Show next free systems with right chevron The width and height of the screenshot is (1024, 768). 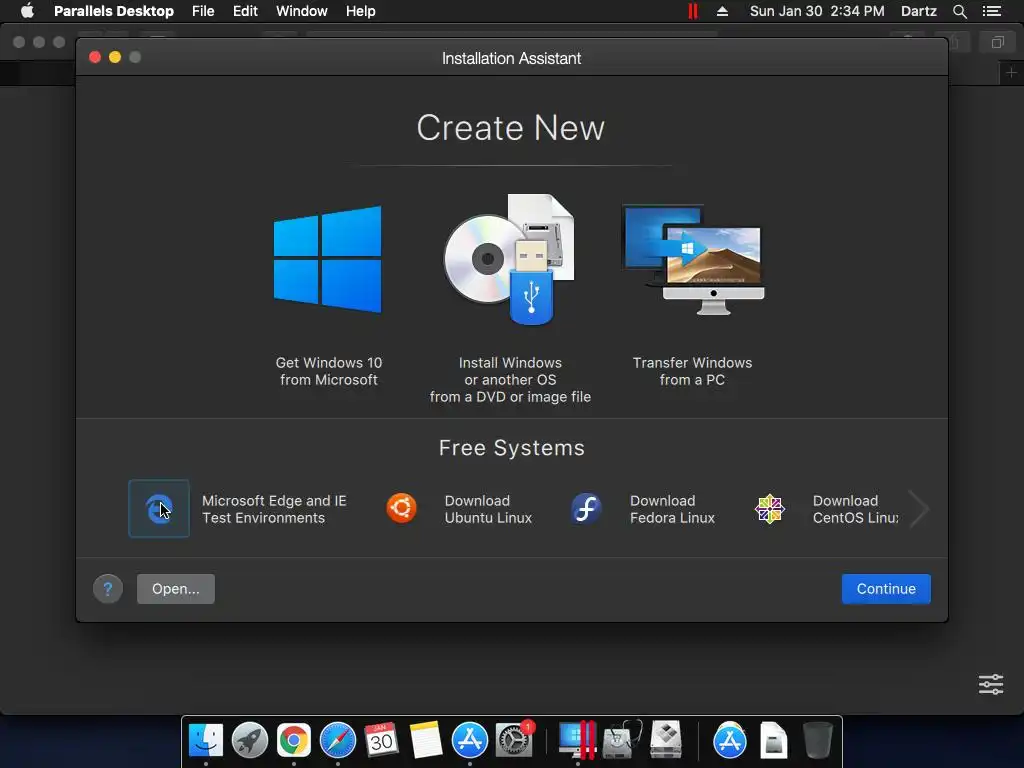(x=920, y=509)
